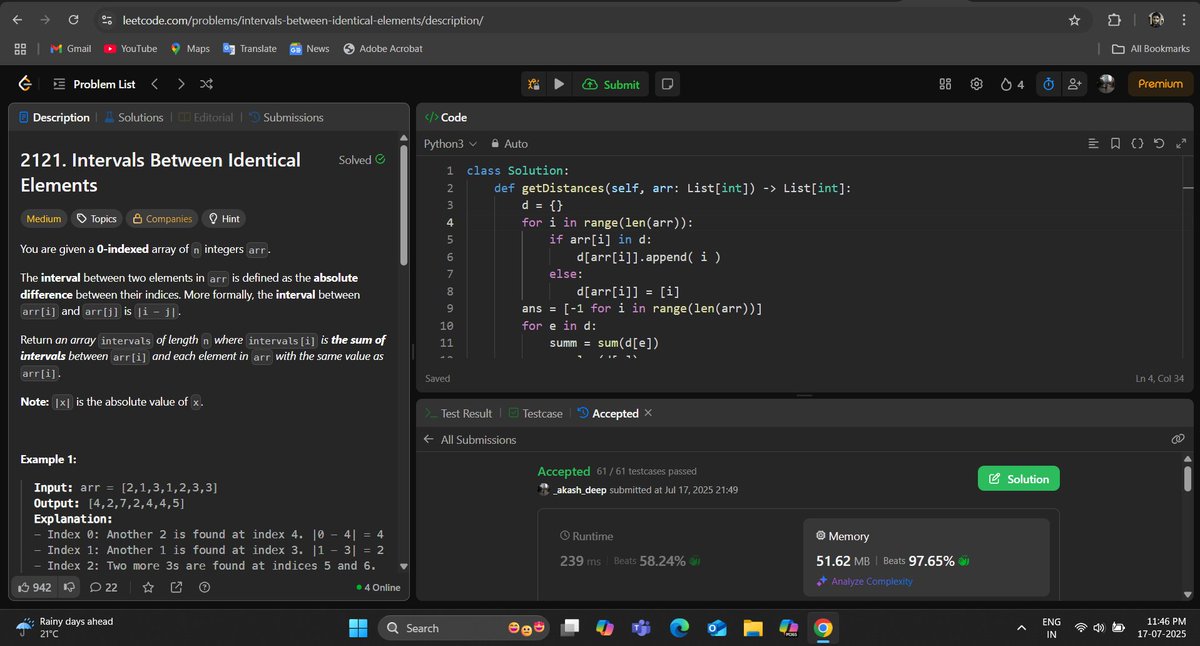Pick a random problem with shuffle icon
Viewport: 1200px width, 646px height.
tap(206, 84)
